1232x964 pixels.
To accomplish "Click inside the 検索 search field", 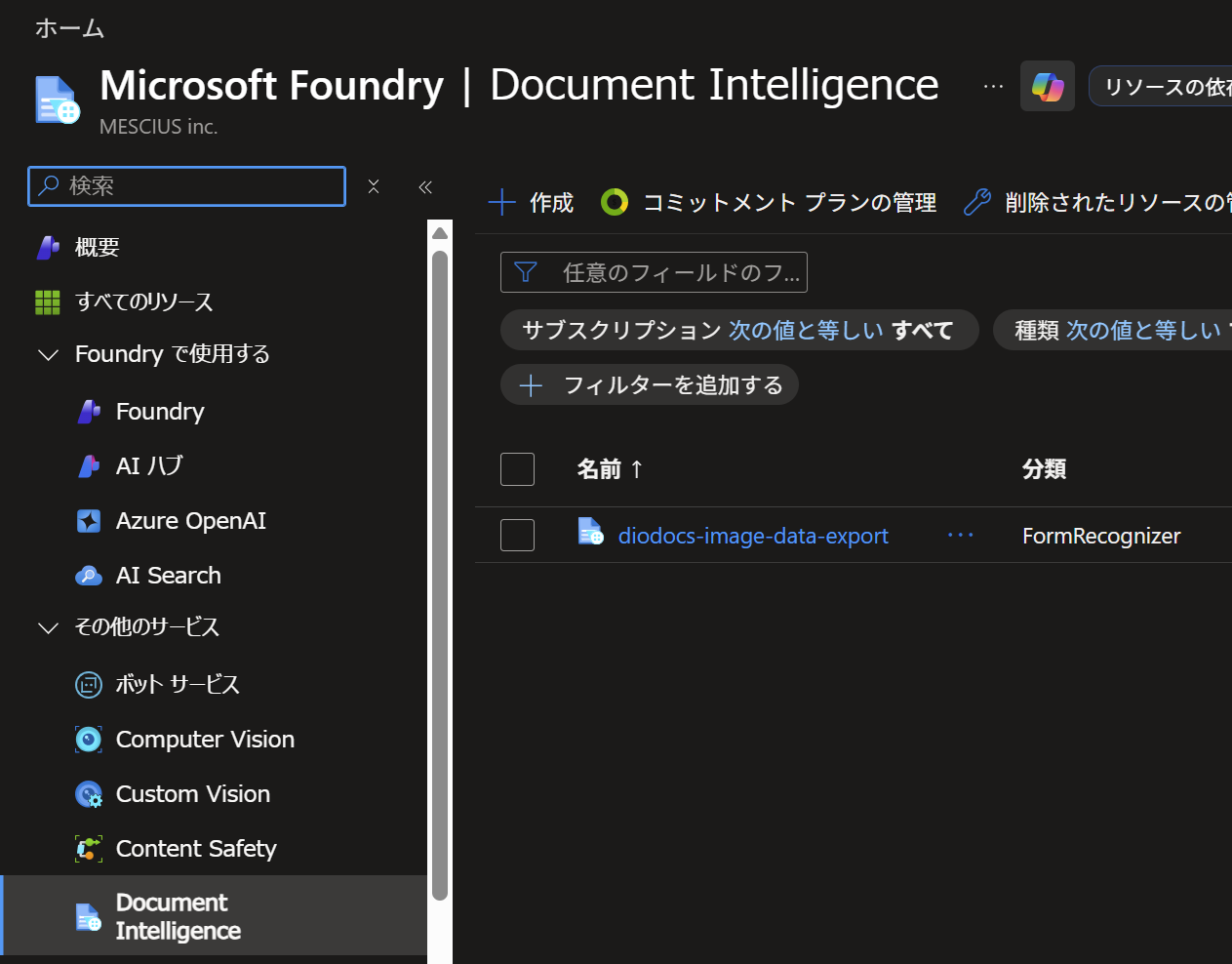I will click(x=185, y=185).
